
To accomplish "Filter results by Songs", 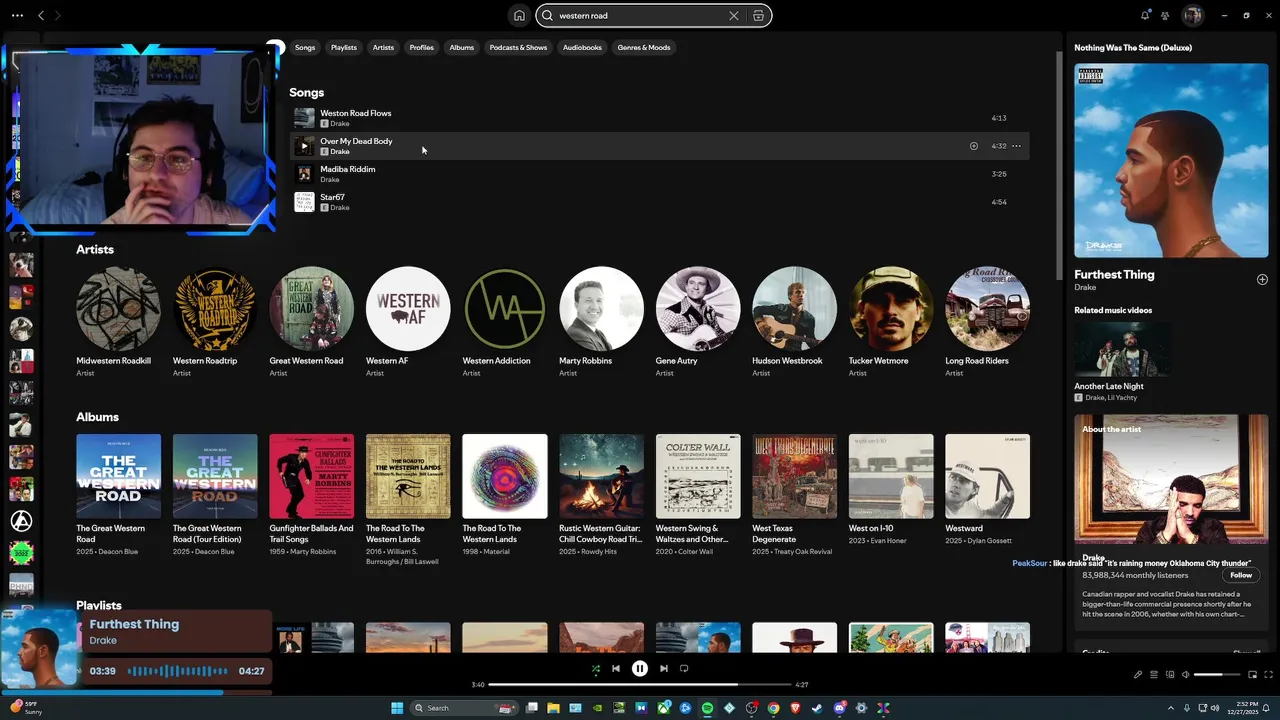I will click(305, 47).
